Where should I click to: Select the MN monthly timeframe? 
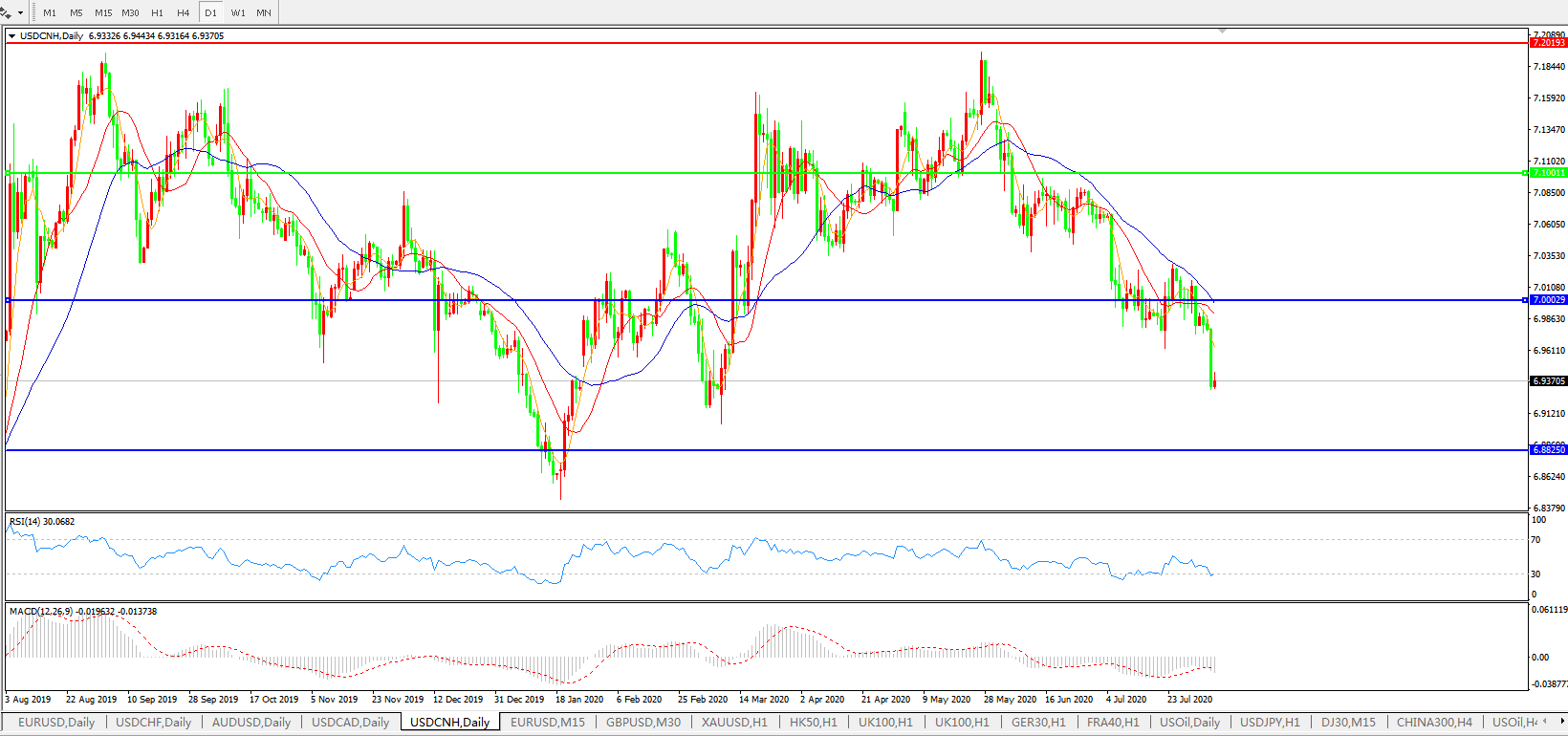pyautogui.click(x=264, y=13)
